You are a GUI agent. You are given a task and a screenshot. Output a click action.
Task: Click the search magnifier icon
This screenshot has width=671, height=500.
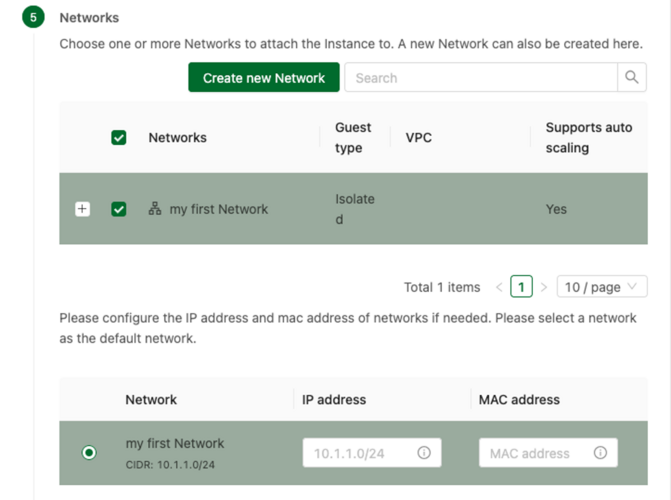[x=632, y=77]
